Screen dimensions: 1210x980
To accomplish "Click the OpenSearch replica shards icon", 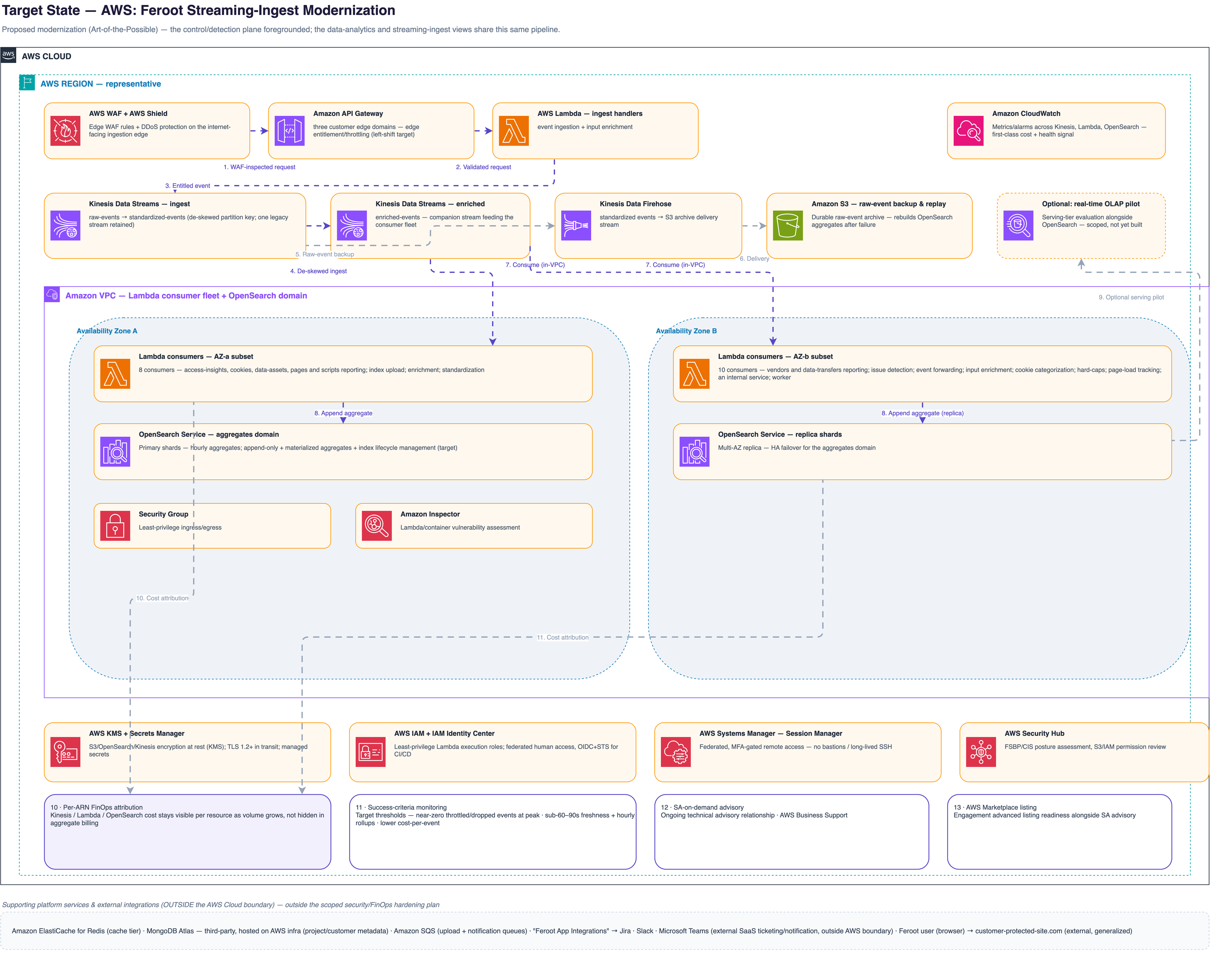I will [694, 452].
